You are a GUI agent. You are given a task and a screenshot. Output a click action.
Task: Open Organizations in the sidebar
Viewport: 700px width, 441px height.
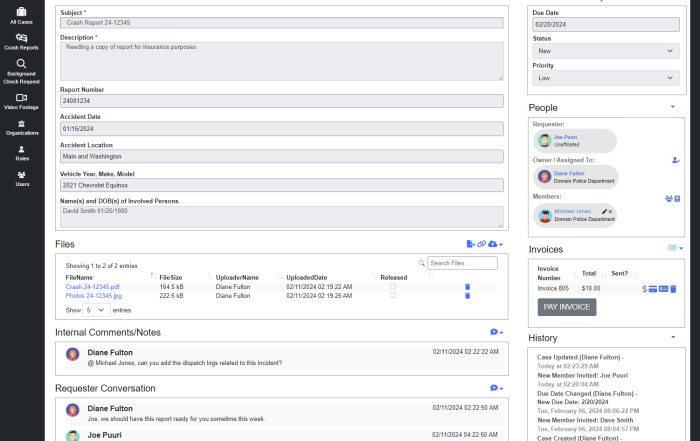click(x=21, y=128)
